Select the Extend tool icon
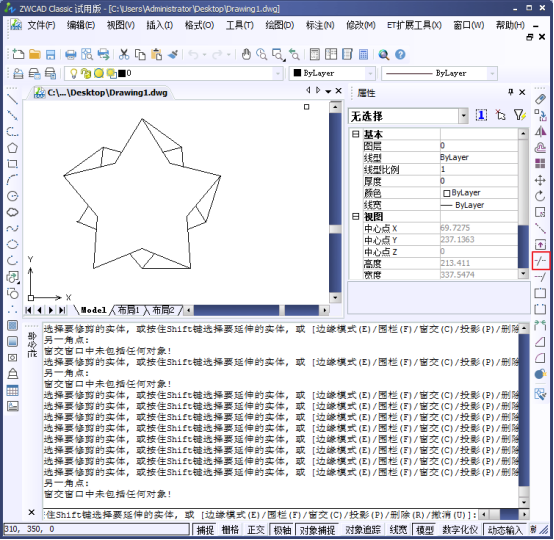Screen dimensions: 554x540 click(540, 277)
